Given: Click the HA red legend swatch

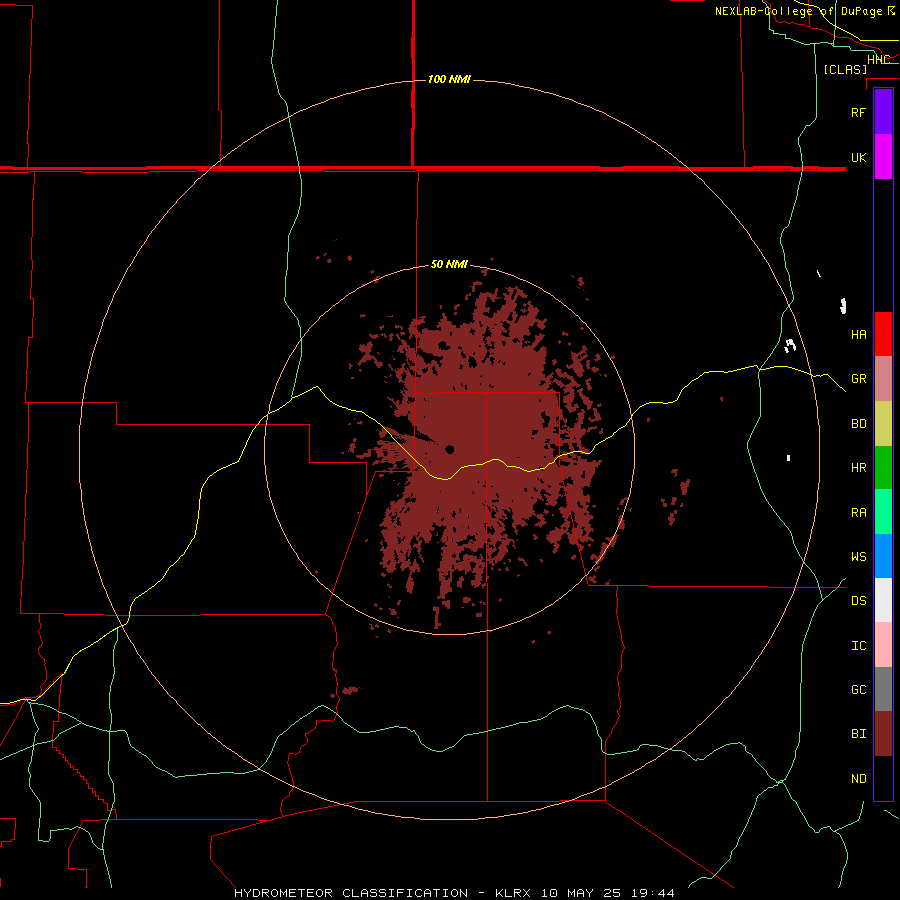Looking at the screenshot, I should [883, 334].
